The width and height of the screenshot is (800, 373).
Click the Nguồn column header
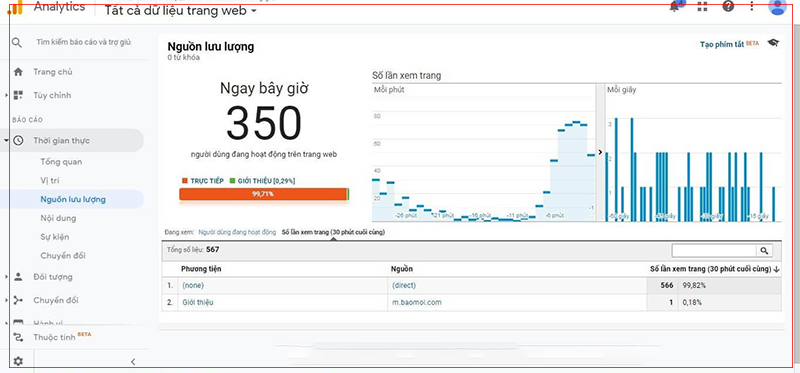pyautogui.click(x=402, y=269)
